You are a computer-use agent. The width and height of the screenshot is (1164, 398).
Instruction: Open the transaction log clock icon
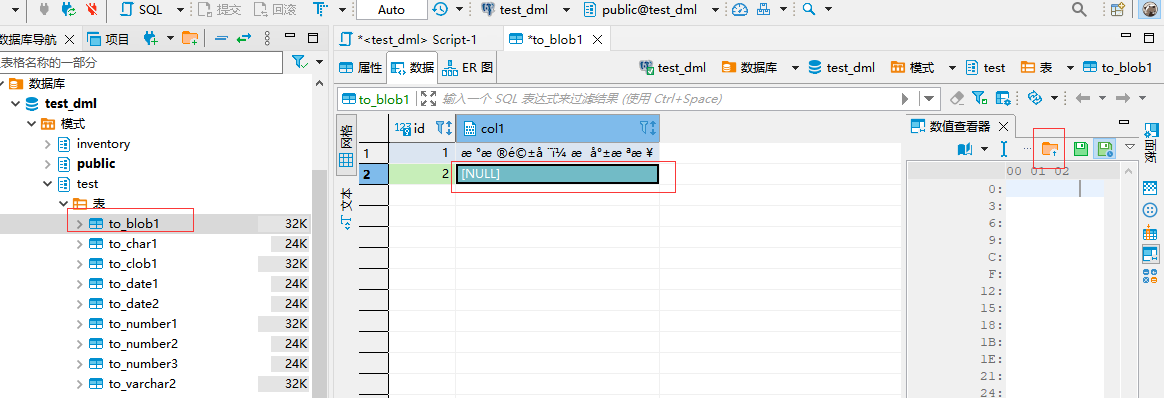coord(440,10)
